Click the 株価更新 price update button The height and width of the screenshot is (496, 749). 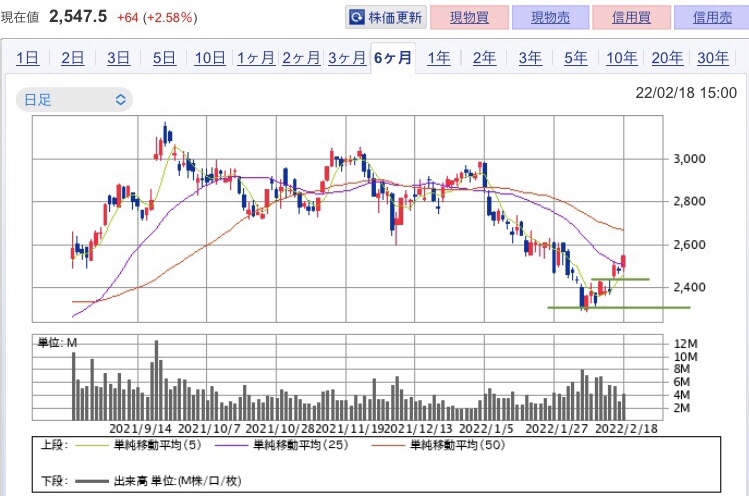tap(386, 18)
